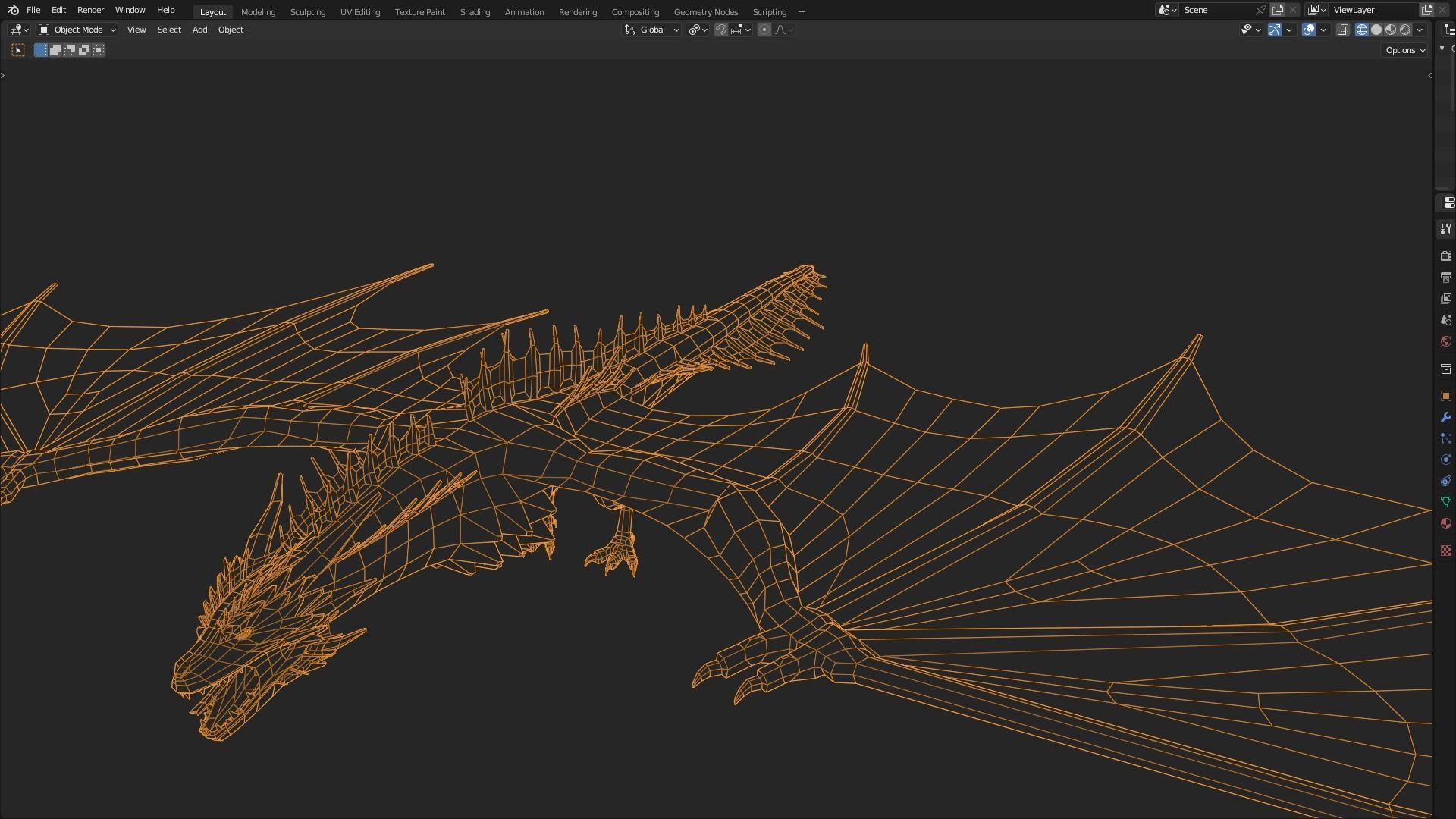Open the View Layer properties tab

[1445, 299]
